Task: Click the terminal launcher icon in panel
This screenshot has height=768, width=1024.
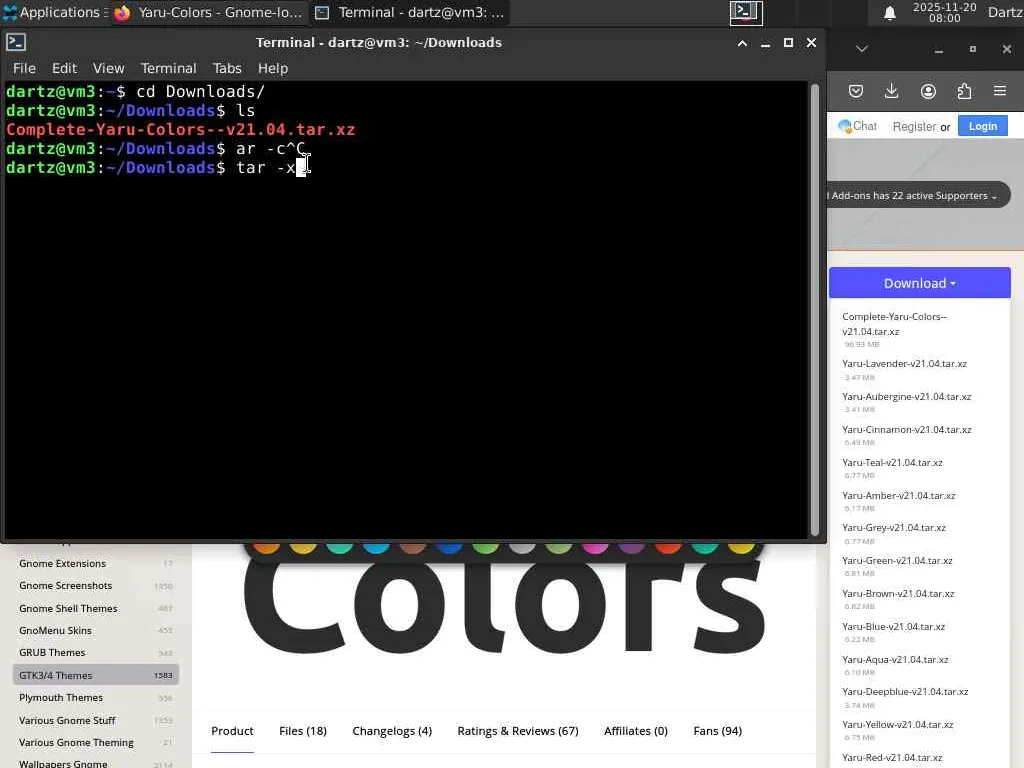Action: point(746,12)
